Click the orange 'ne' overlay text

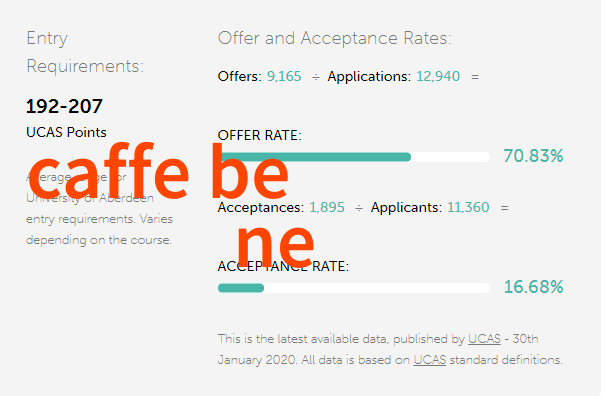(275, 243)
